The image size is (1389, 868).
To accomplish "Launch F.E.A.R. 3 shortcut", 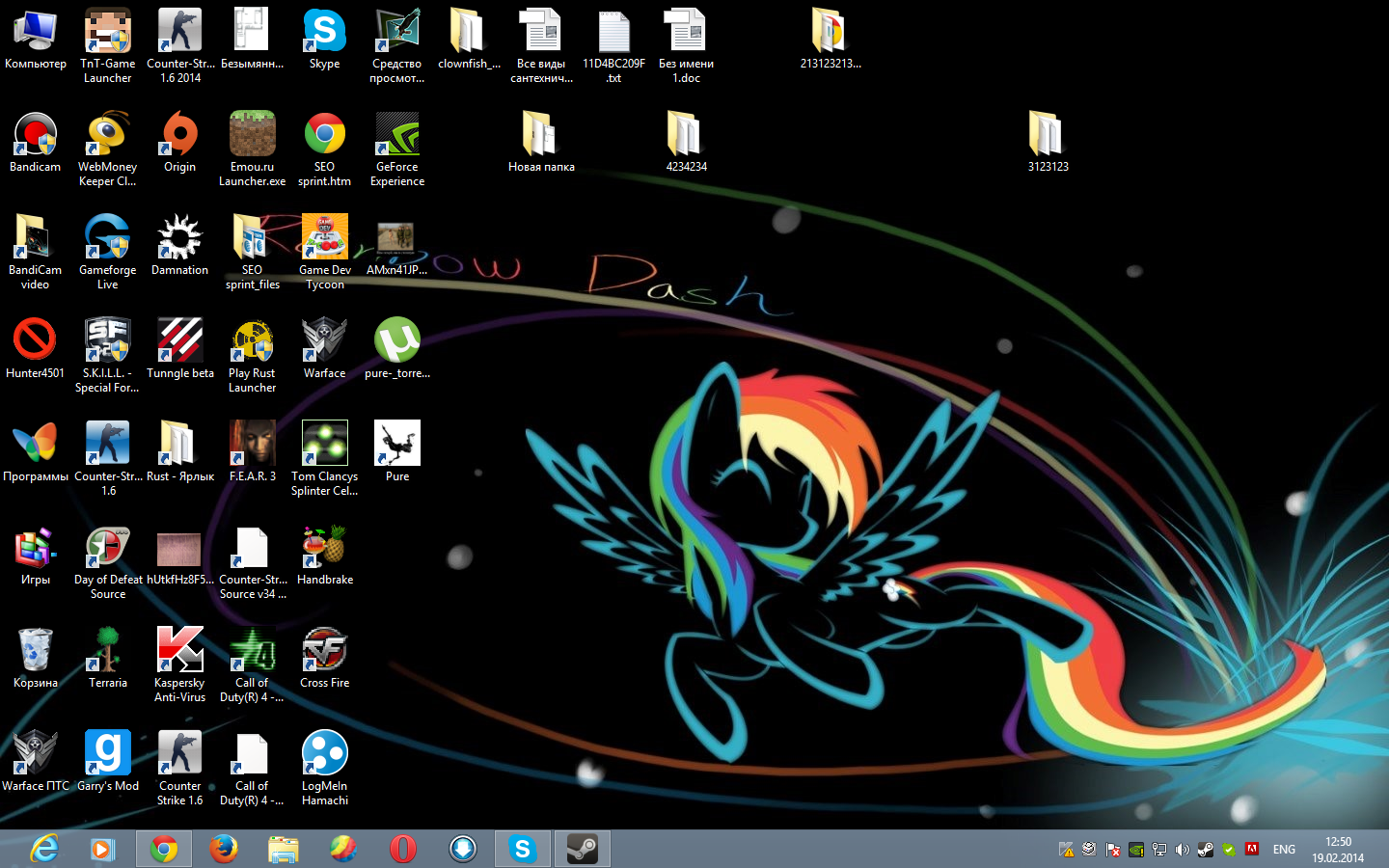I will coord(253,452).
